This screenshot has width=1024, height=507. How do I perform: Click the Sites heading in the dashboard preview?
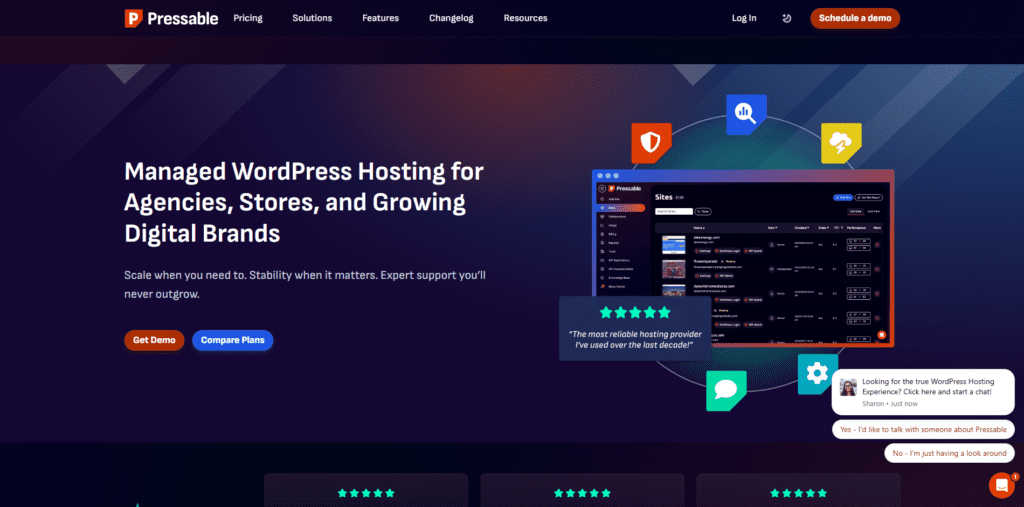click(664, 197)
